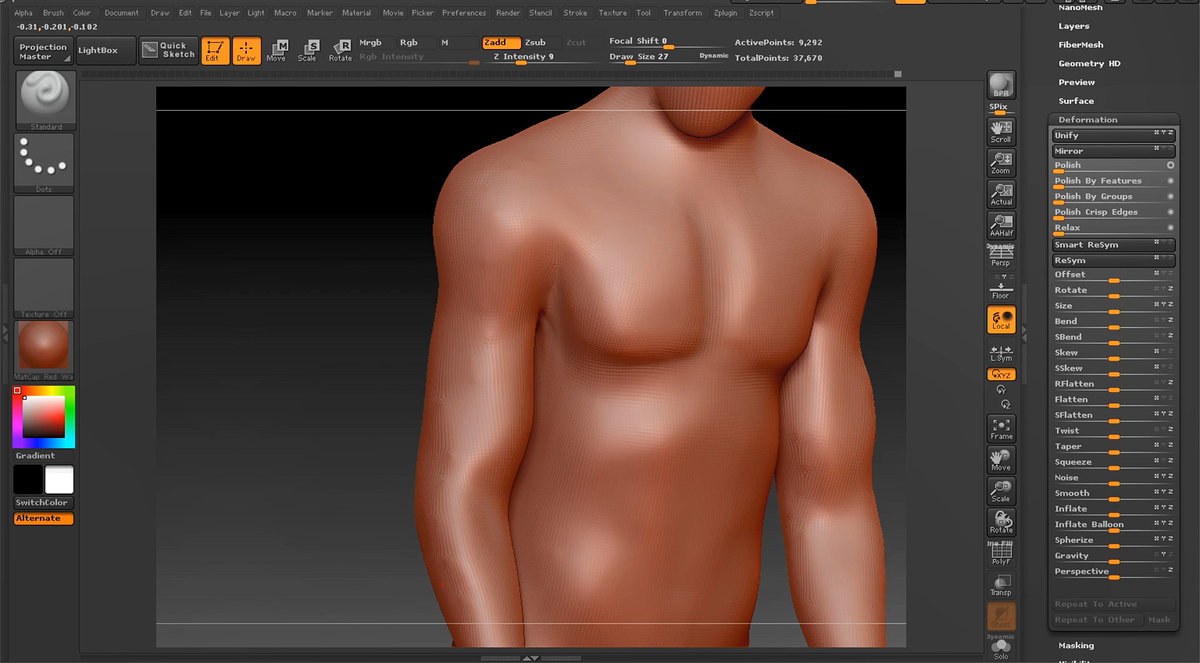
Task: Expand the NanoMesh subpalette
Action: point(1079,7)
